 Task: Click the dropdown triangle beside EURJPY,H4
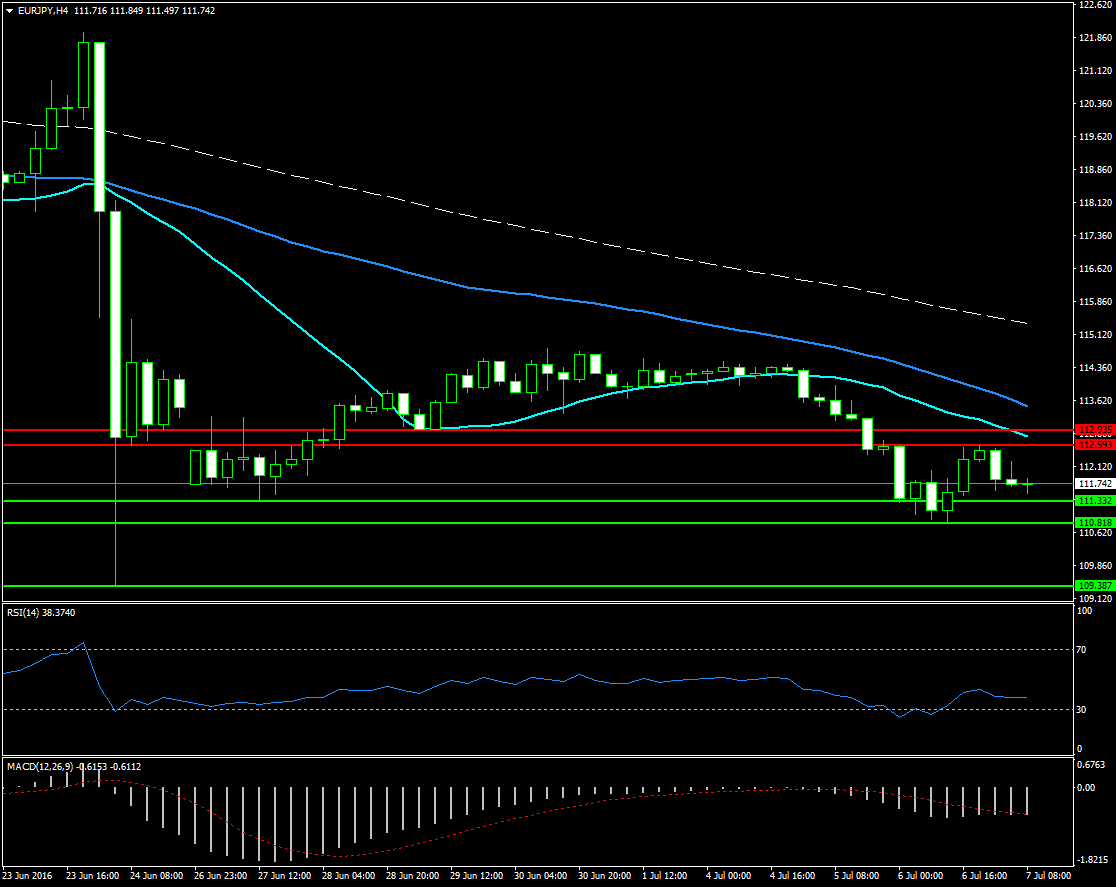pyautogui.click(x=9, y=11)
